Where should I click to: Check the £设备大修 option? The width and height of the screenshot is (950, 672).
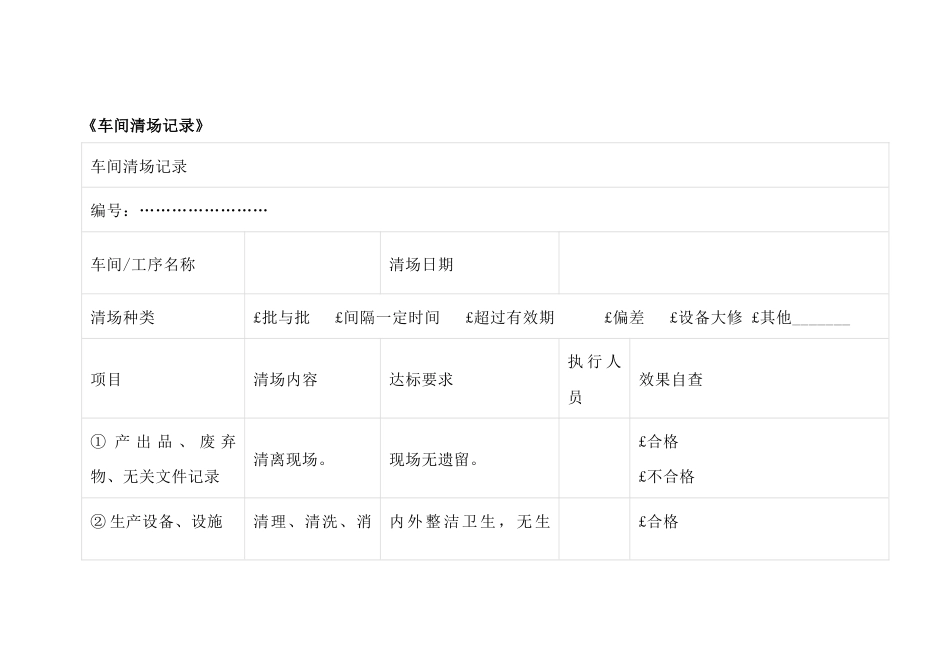[706, 317]
